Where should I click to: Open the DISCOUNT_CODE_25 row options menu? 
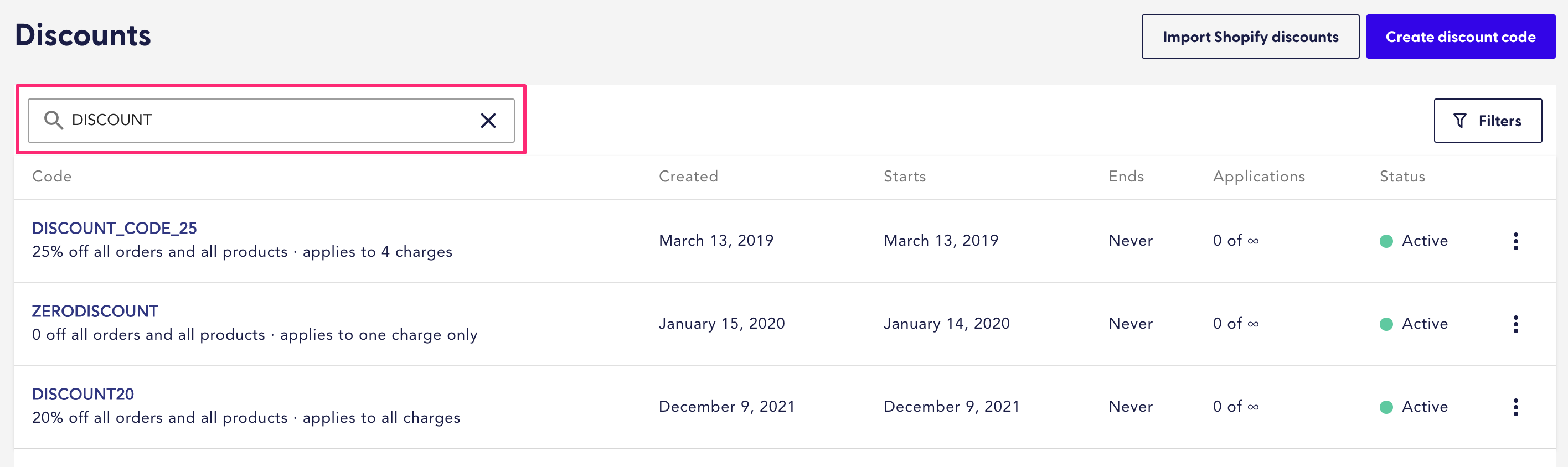point(1515,241)
